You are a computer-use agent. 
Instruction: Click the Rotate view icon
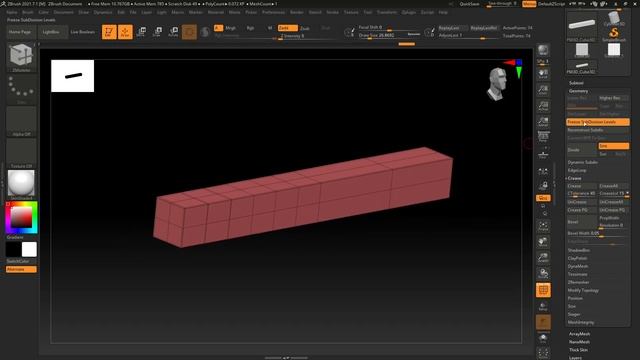point(543,273)
